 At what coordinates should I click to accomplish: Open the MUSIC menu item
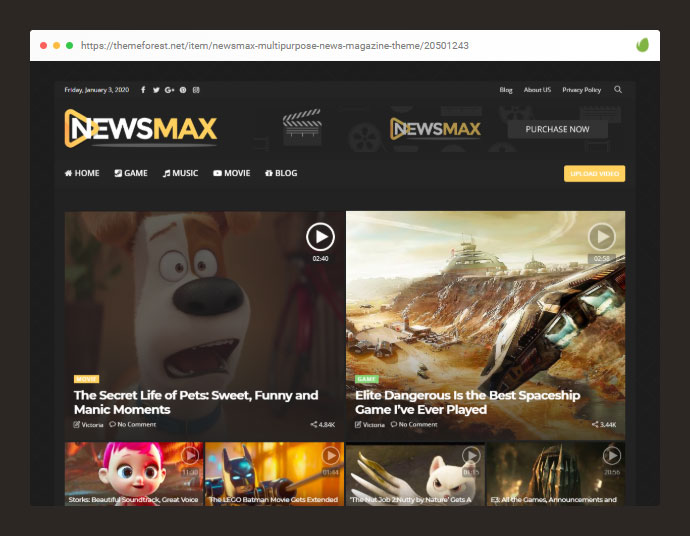180,173
